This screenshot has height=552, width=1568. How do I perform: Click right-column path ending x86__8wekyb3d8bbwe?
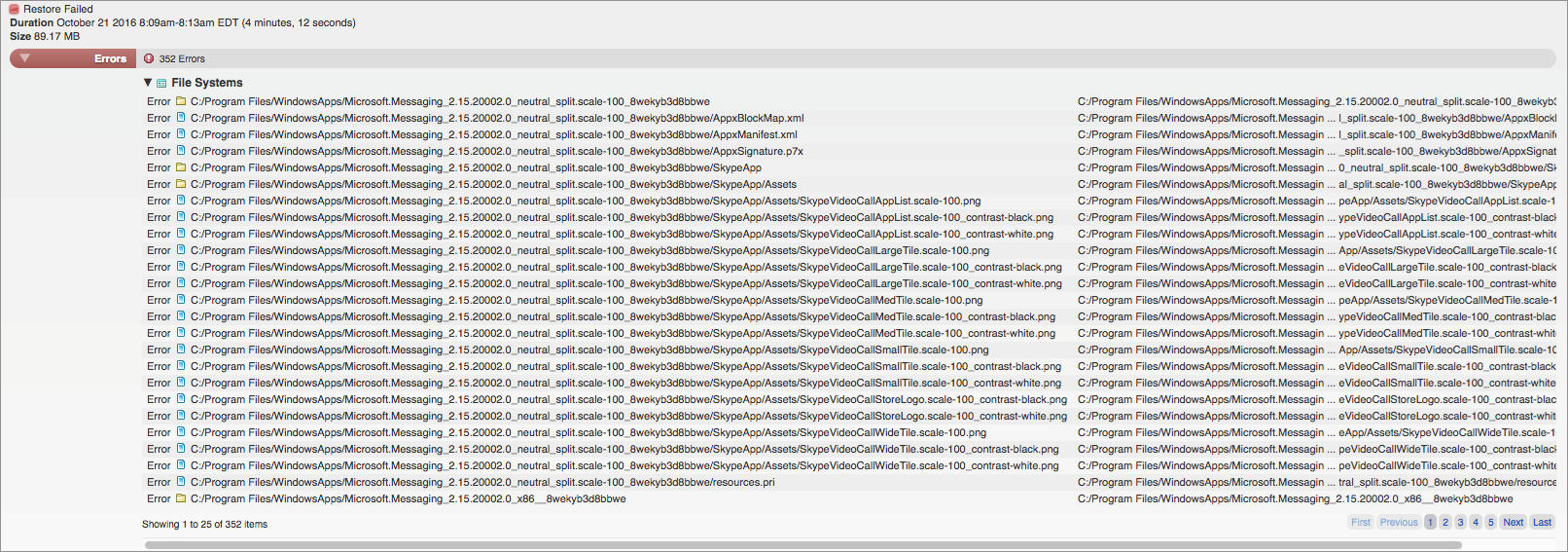[x=1296, y=498]
